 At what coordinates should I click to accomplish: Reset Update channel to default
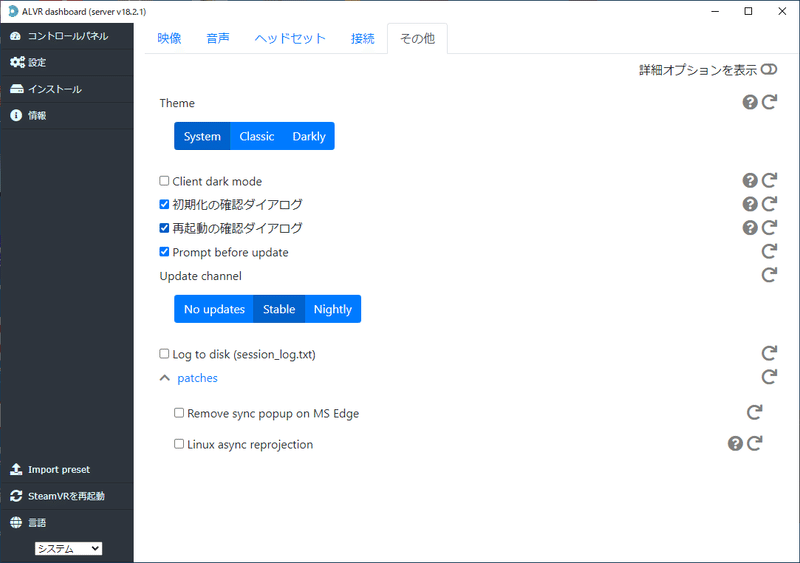click(x=769, y=275)
